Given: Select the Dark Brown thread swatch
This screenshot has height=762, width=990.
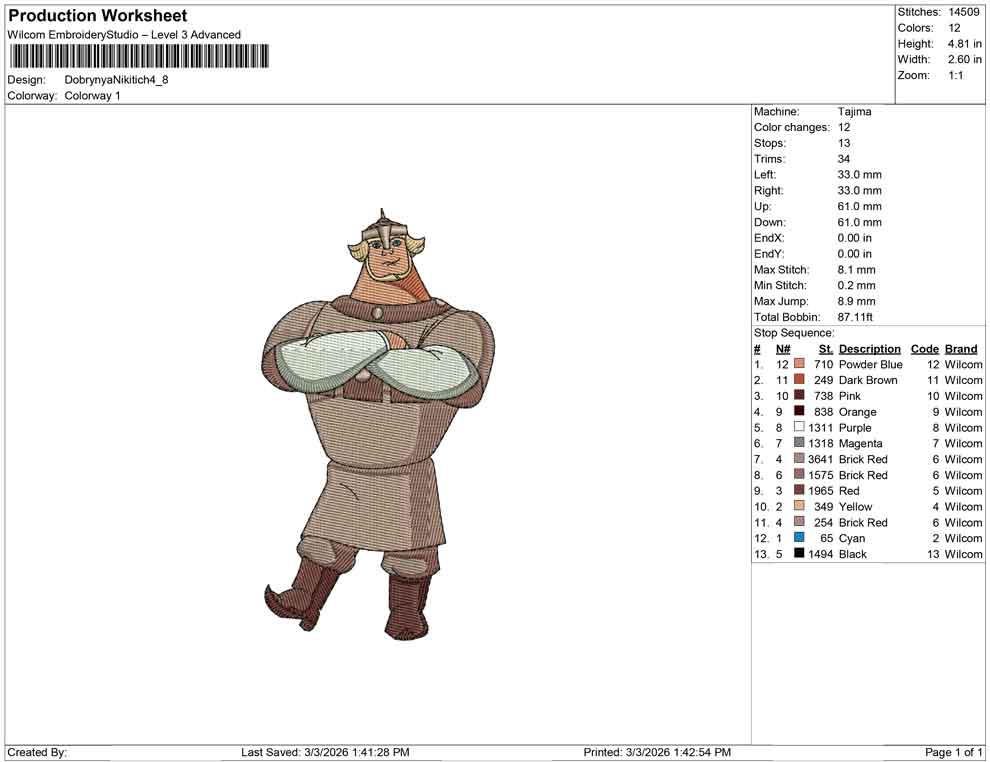Looking at the screenshot, I should point(799,379).
